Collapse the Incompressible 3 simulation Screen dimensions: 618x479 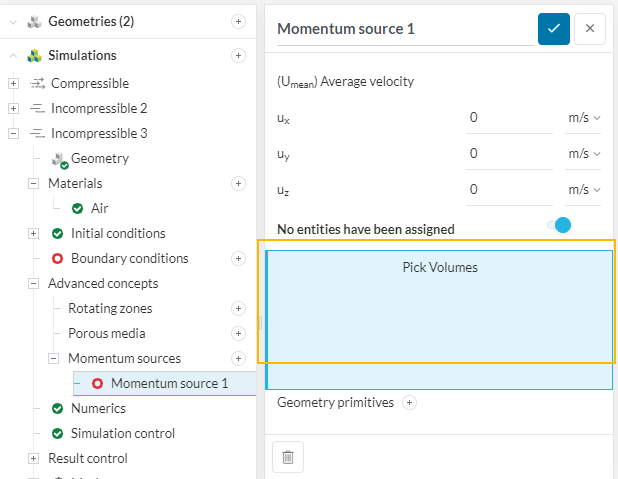tap(13, 134)
